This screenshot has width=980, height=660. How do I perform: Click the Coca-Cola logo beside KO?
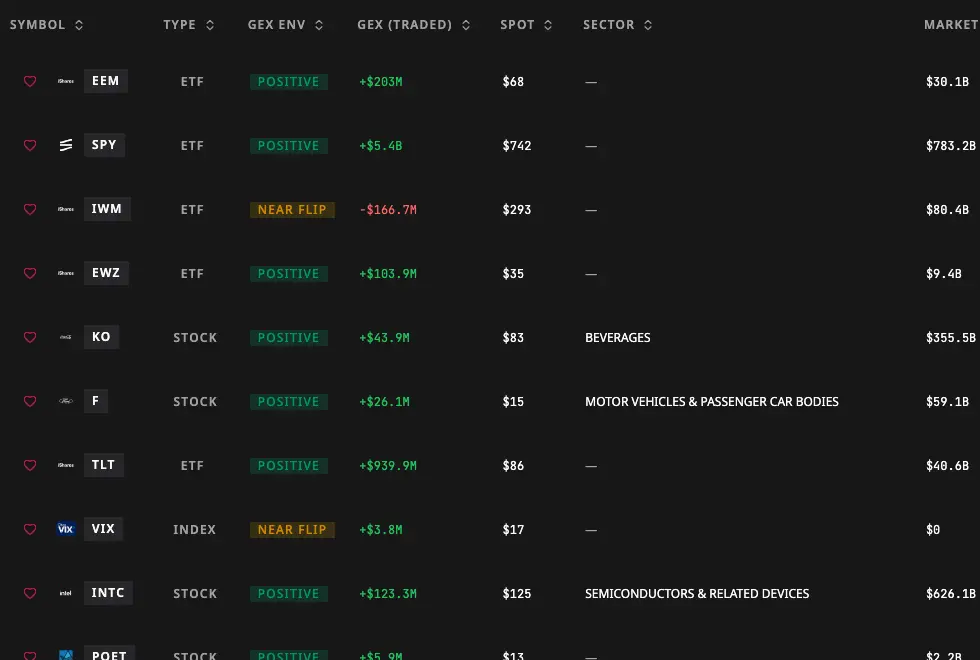point(66,337)
